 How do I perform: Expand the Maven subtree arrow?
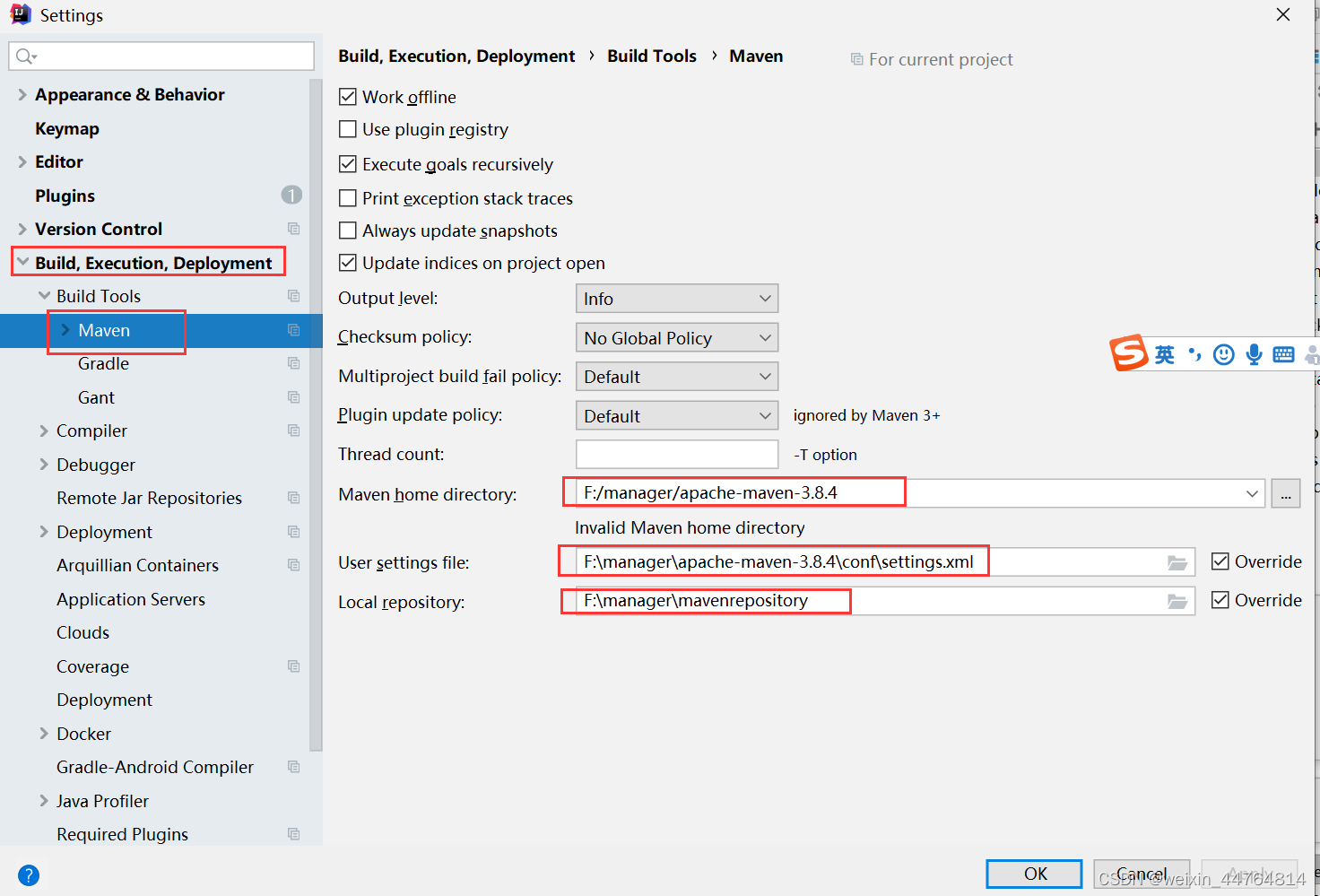65,330
